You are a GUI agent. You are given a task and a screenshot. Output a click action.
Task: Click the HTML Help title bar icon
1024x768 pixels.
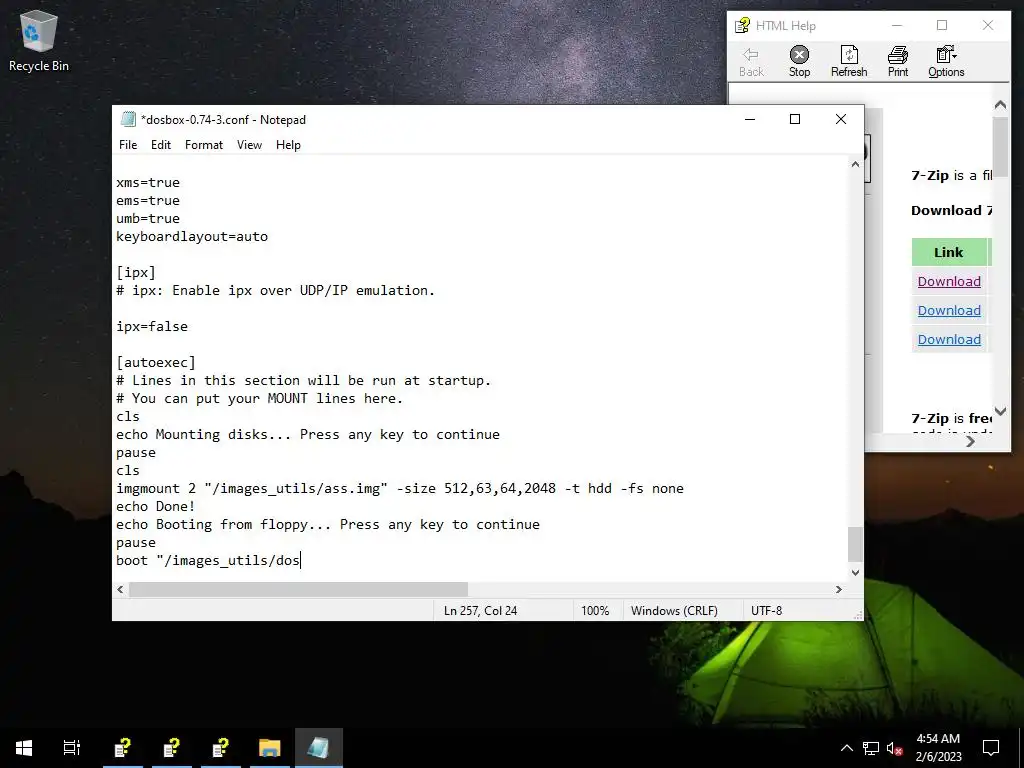pos(743,25)
